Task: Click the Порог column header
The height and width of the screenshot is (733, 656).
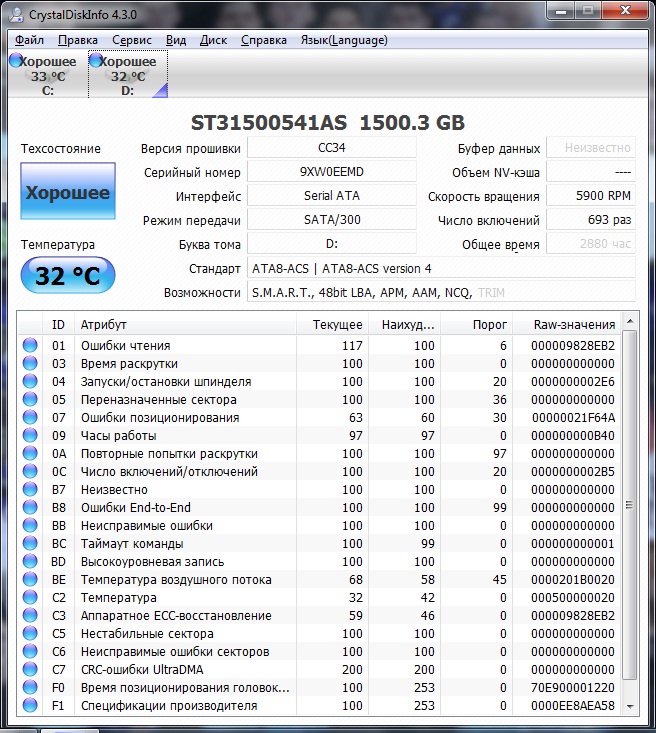Action: [x=476, y=324]
